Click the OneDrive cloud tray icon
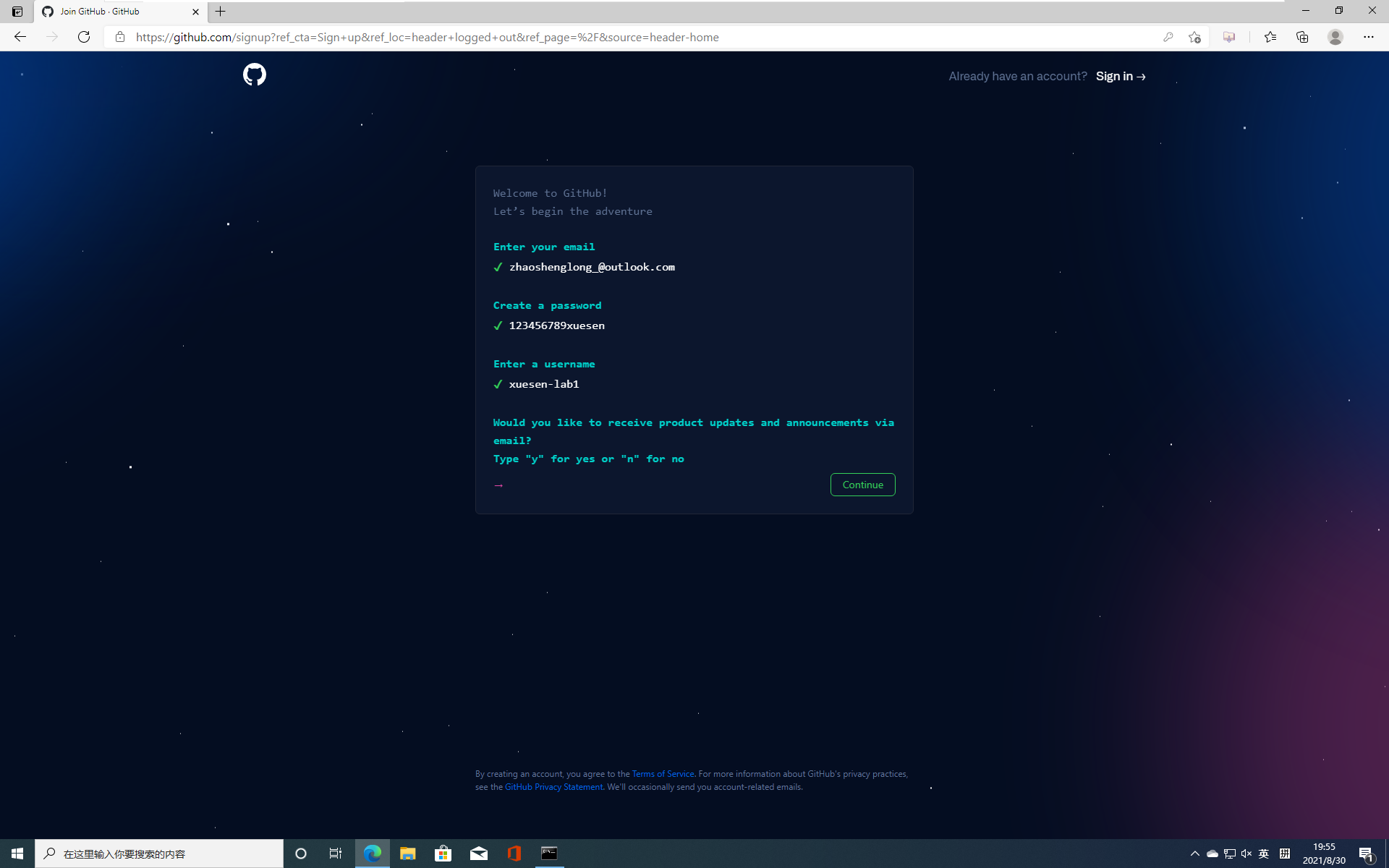Viewport: 1389px width, 868px height. point(1212,854)
